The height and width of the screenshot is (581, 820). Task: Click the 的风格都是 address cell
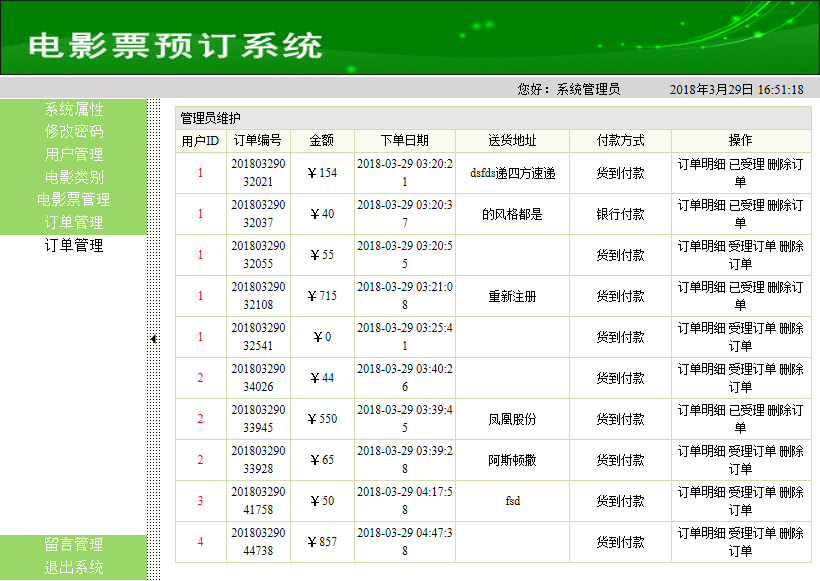[x=512, y=214]
